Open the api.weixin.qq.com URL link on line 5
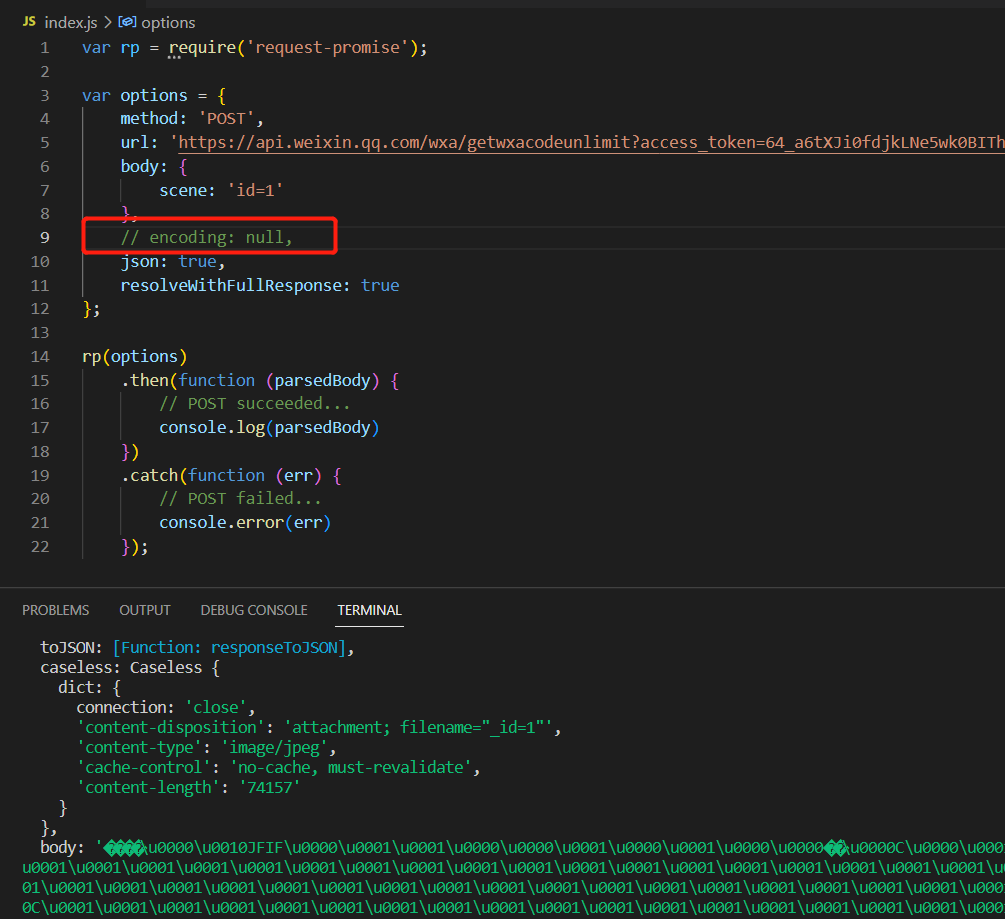 tap(591, 142)
